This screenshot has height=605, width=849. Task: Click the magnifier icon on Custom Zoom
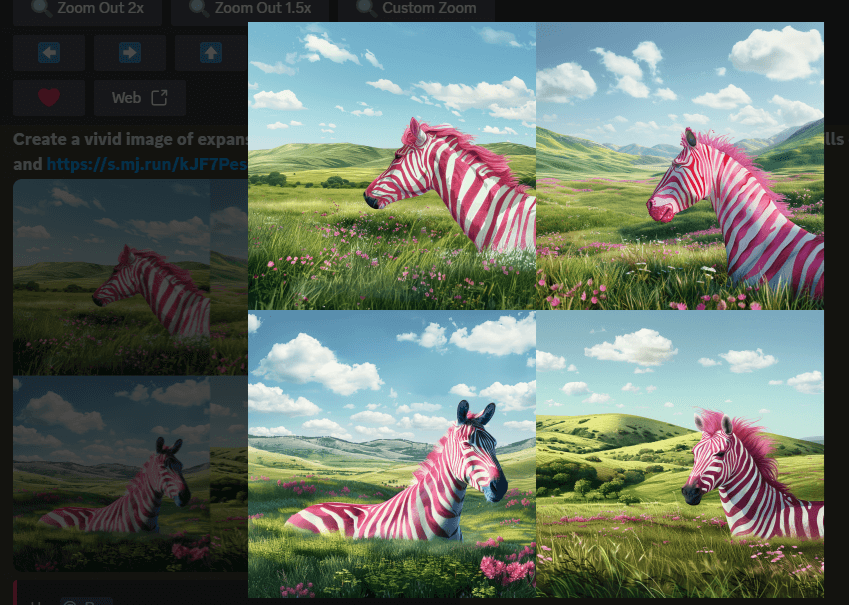(x=367, y=8)
